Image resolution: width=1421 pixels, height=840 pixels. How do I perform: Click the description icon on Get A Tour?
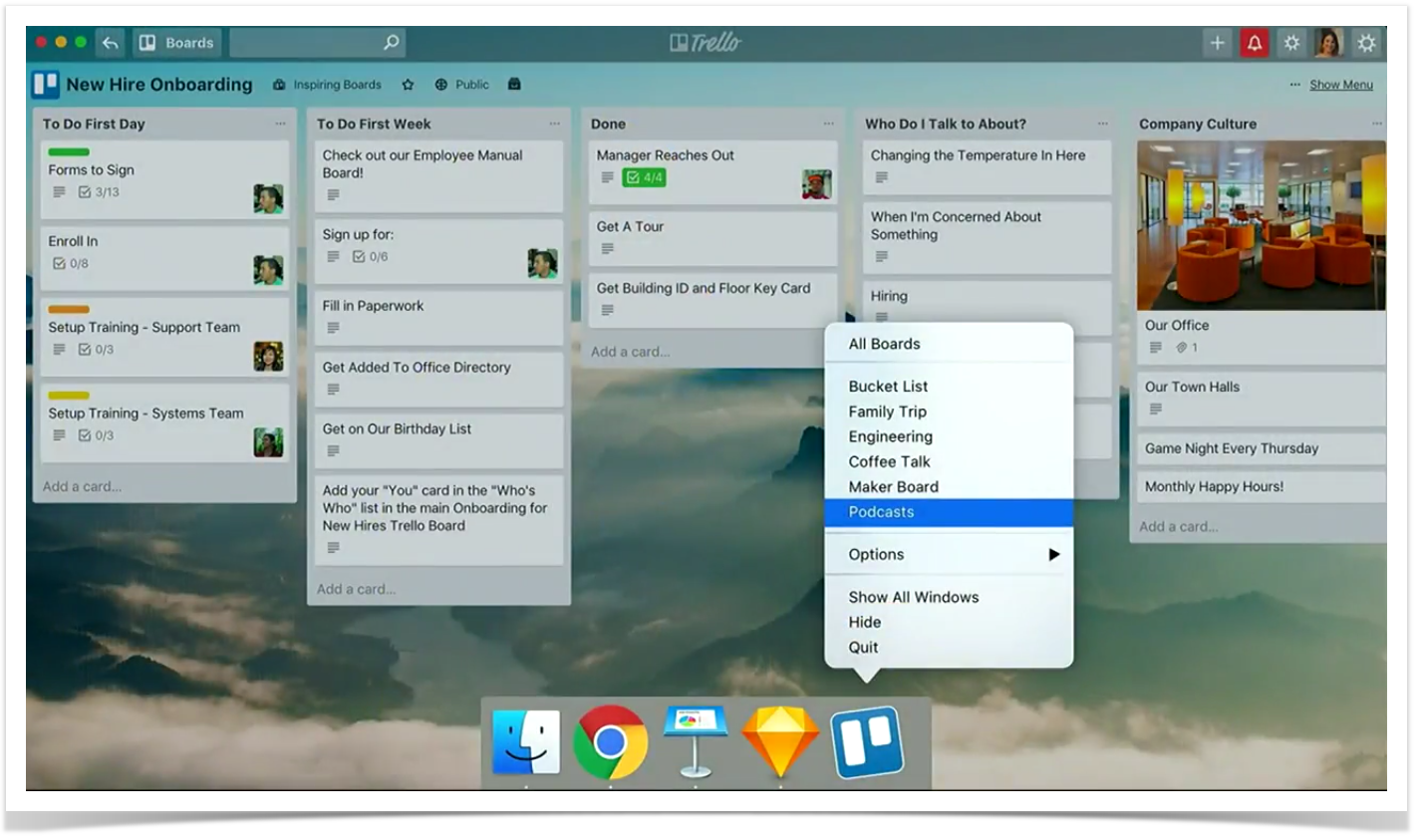point(608,249)
